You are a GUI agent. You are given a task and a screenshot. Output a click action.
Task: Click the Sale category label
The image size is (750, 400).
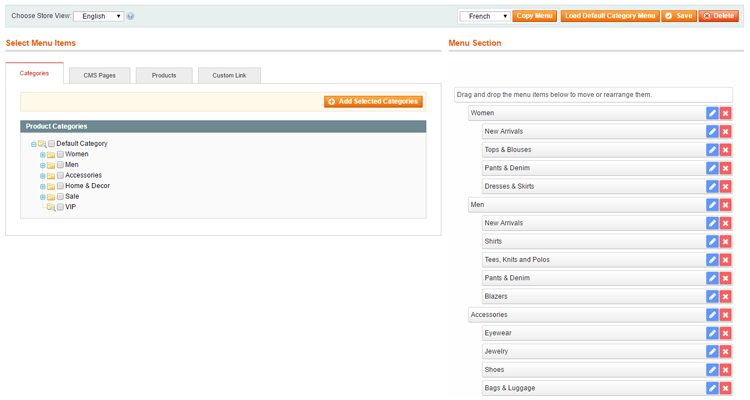[72, 196]
